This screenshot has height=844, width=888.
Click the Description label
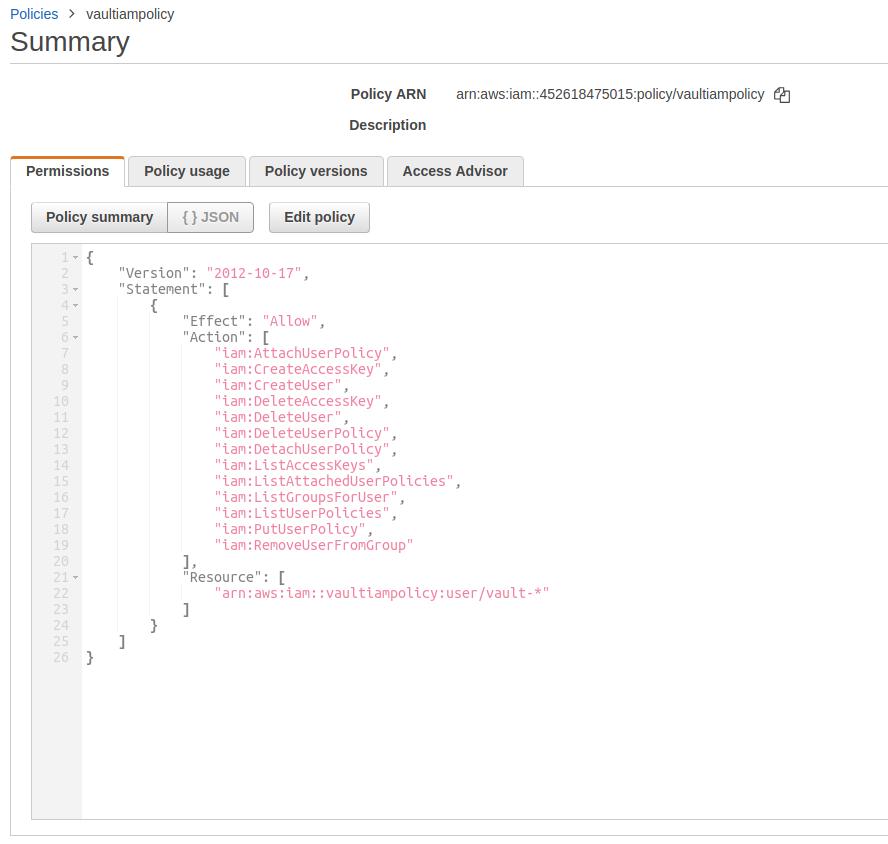pos(387,125)
